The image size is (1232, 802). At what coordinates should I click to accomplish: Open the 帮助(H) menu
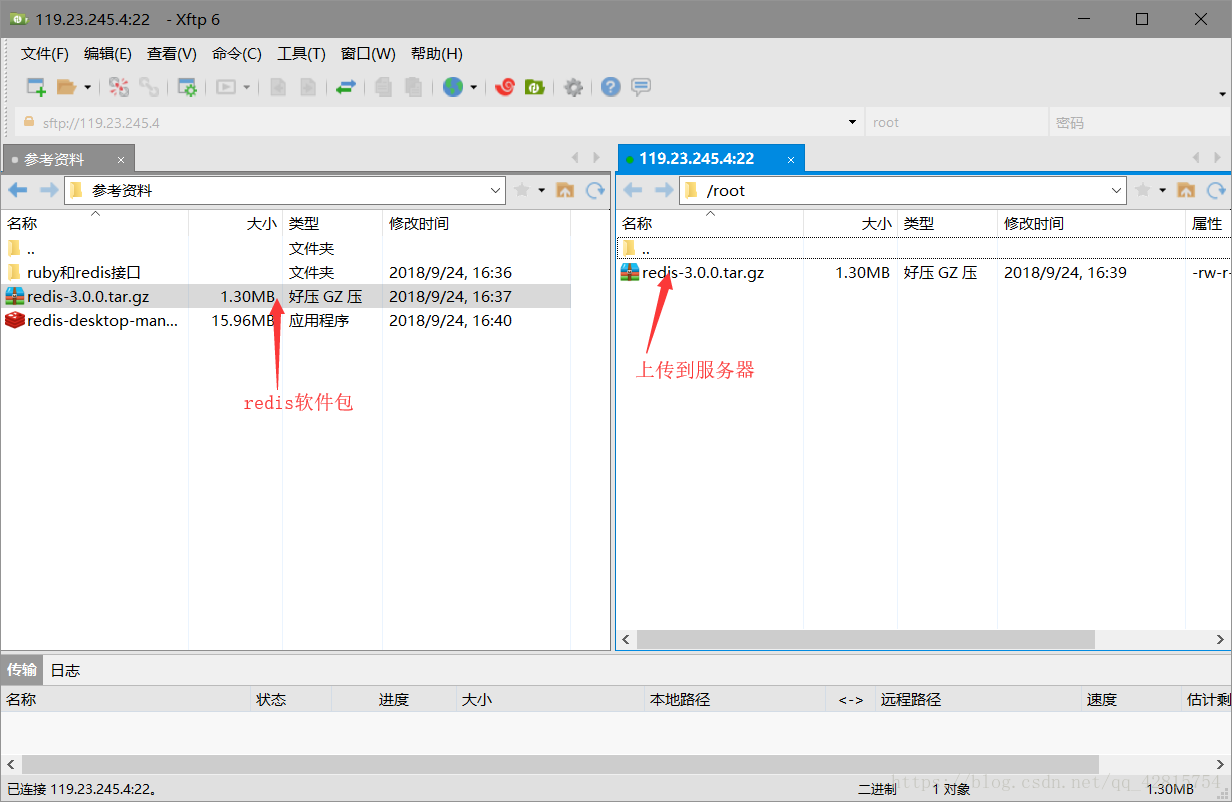point(437,54)
